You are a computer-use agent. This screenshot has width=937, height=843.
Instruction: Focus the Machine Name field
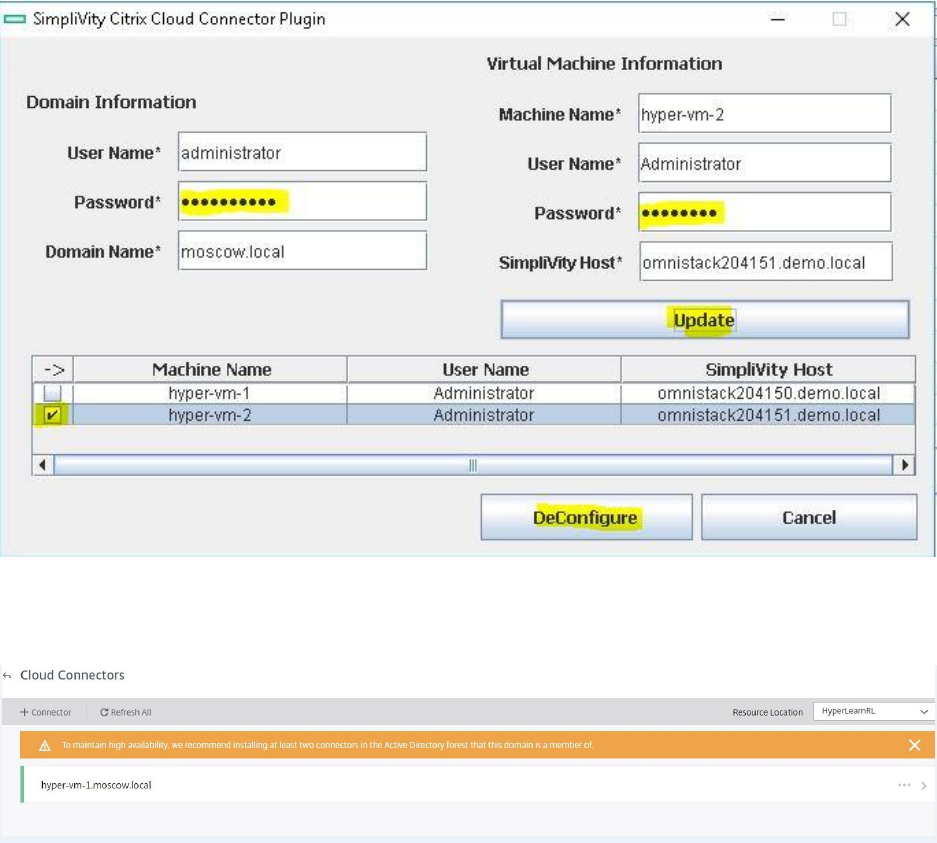(x=764, y=113)
